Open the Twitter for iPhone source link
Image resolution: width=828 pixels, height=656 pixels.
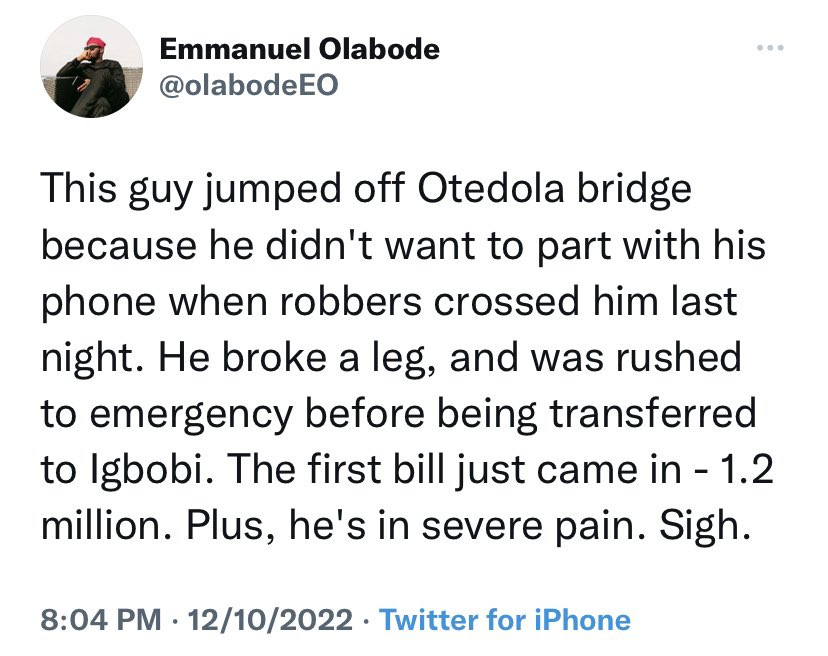pos(505,620)
